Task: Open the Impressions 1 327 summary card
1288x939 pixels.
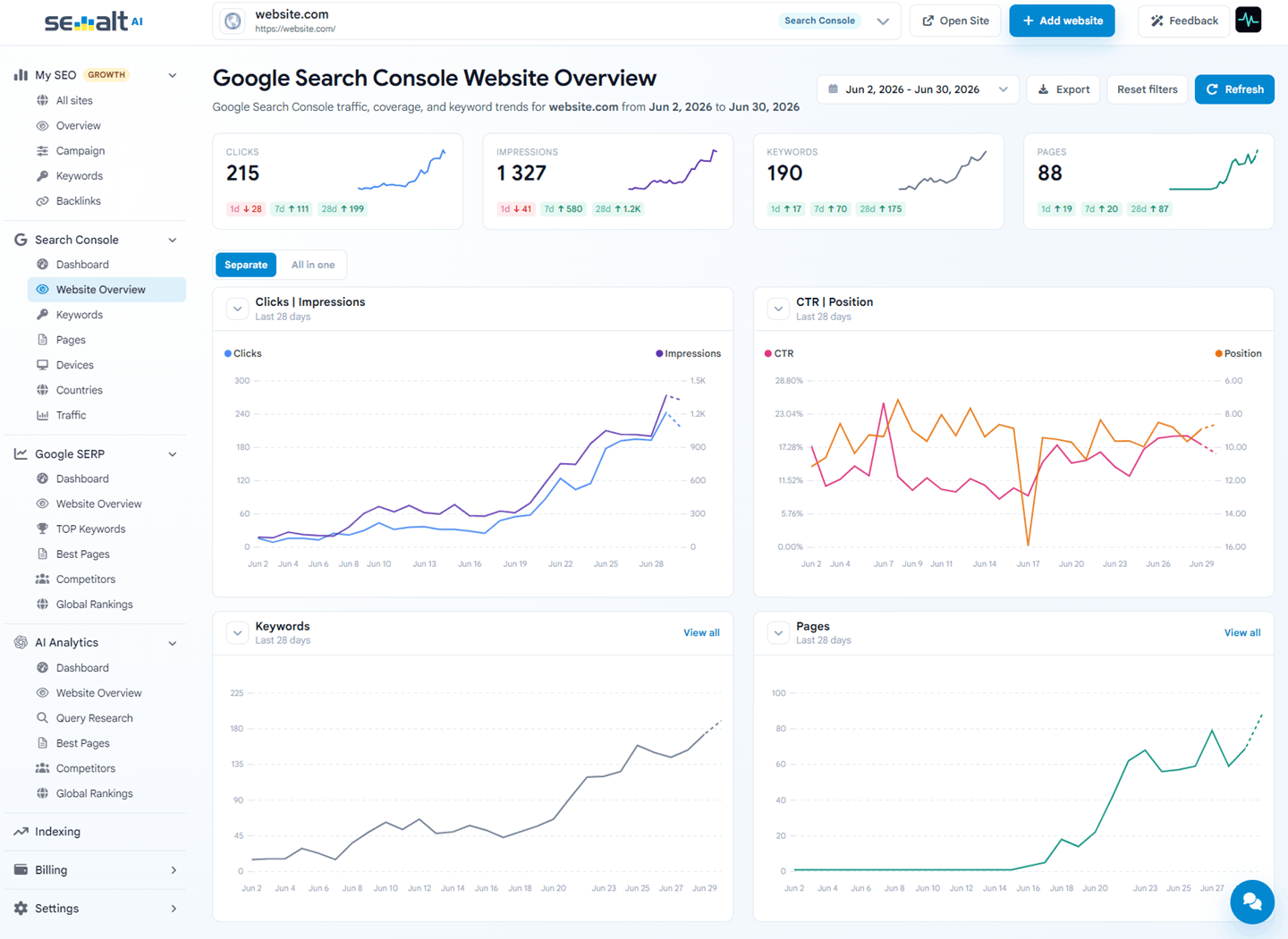Action: (x=607, y=182)
